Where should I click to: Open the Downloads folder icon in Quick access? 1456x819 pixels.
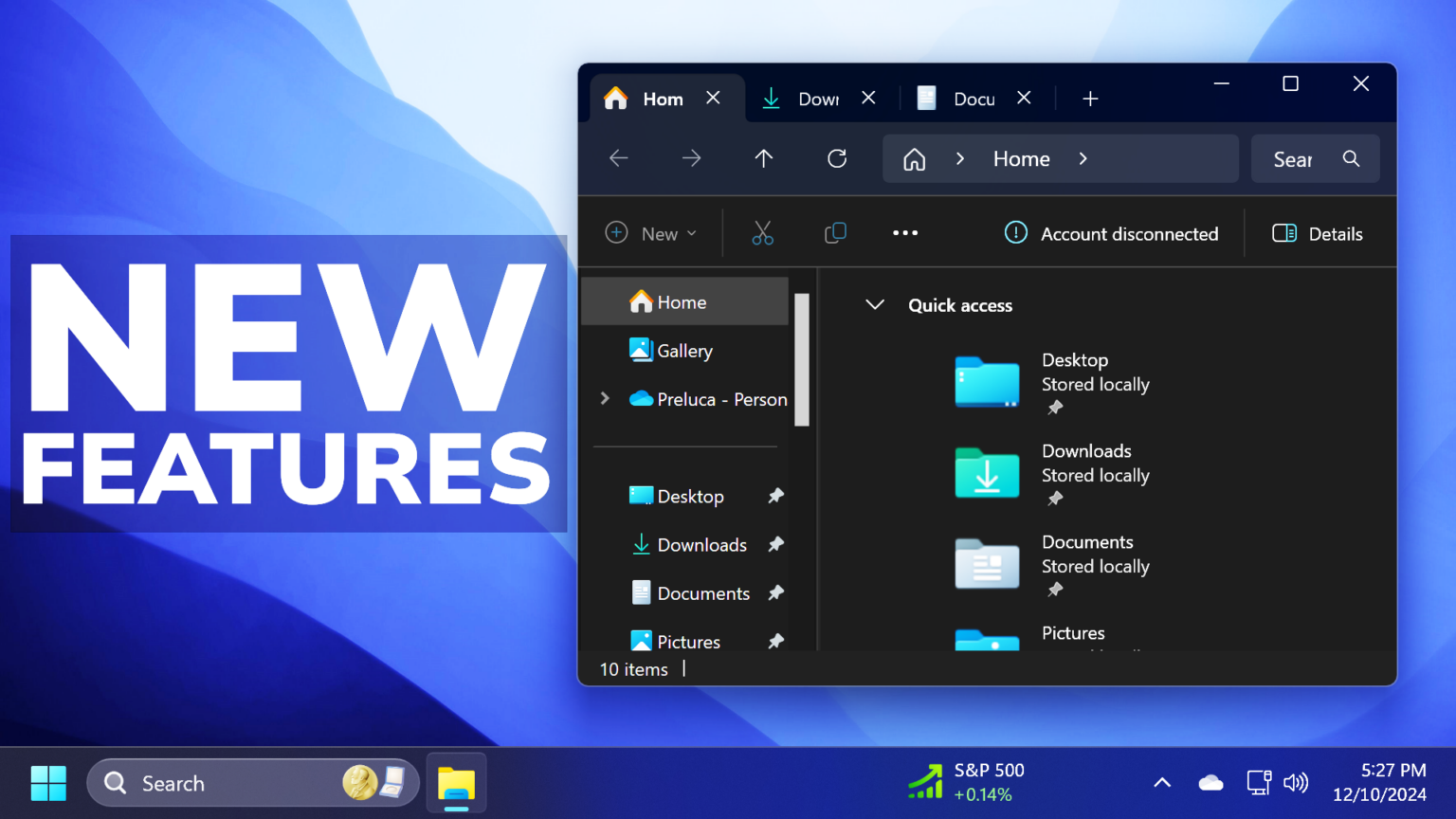tap(986, 474)
